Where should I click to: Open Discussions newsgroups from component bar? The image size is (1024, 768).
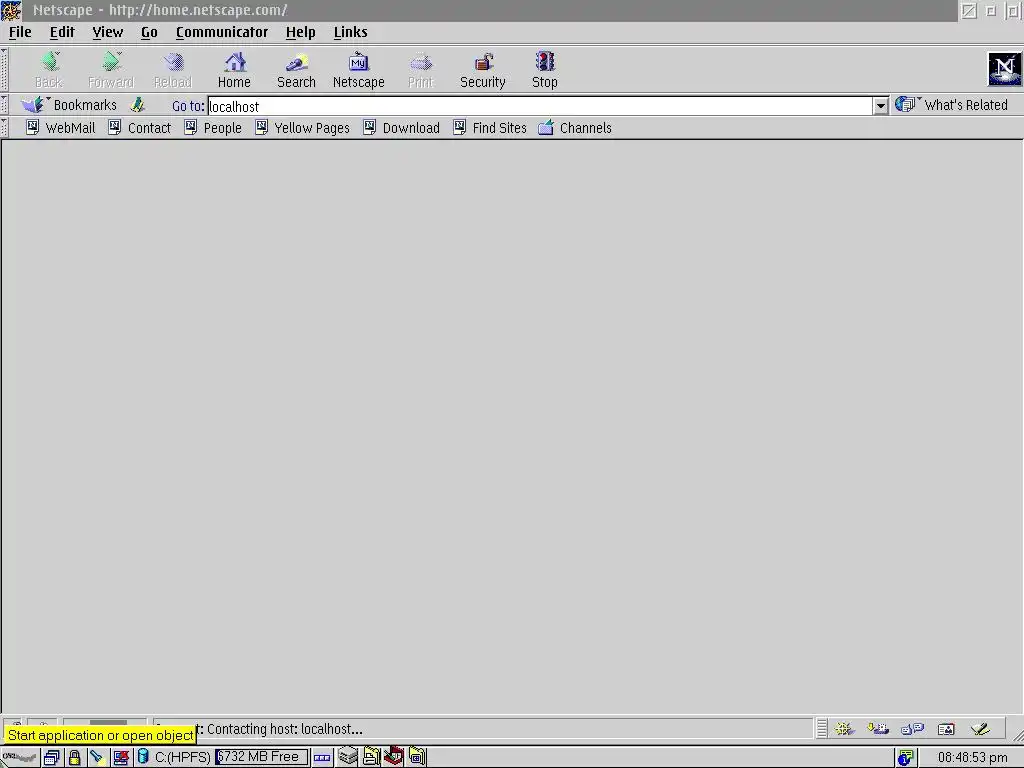(912, 728)
